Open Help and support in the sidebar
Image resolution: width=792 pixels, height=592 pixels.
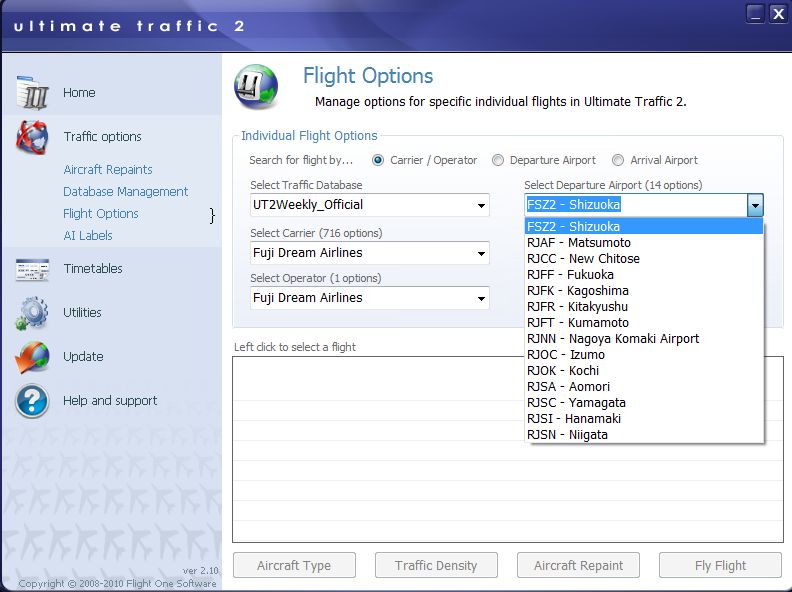click(110, 401)
